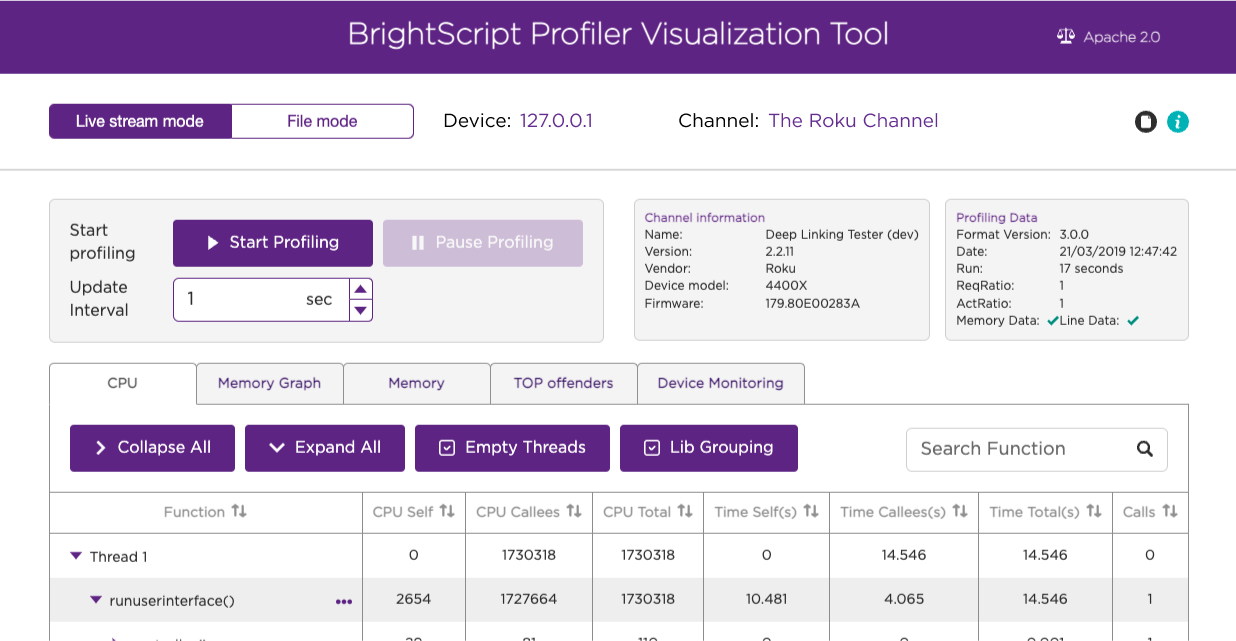Collapse the Thread 1 row
The image size is (1236, 641).
75,556
